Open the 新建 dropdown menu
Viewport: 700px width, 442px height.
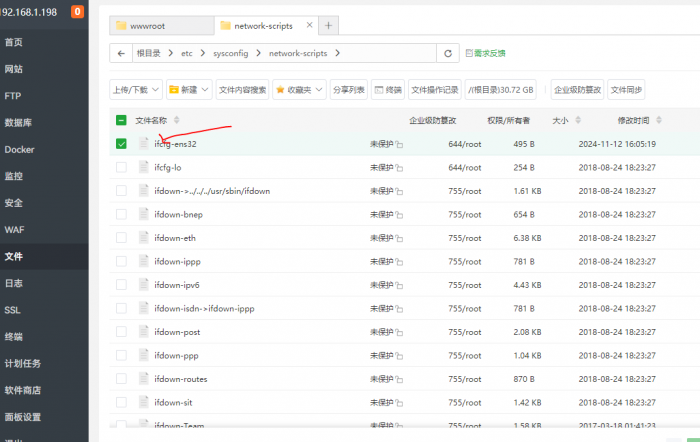189,89
